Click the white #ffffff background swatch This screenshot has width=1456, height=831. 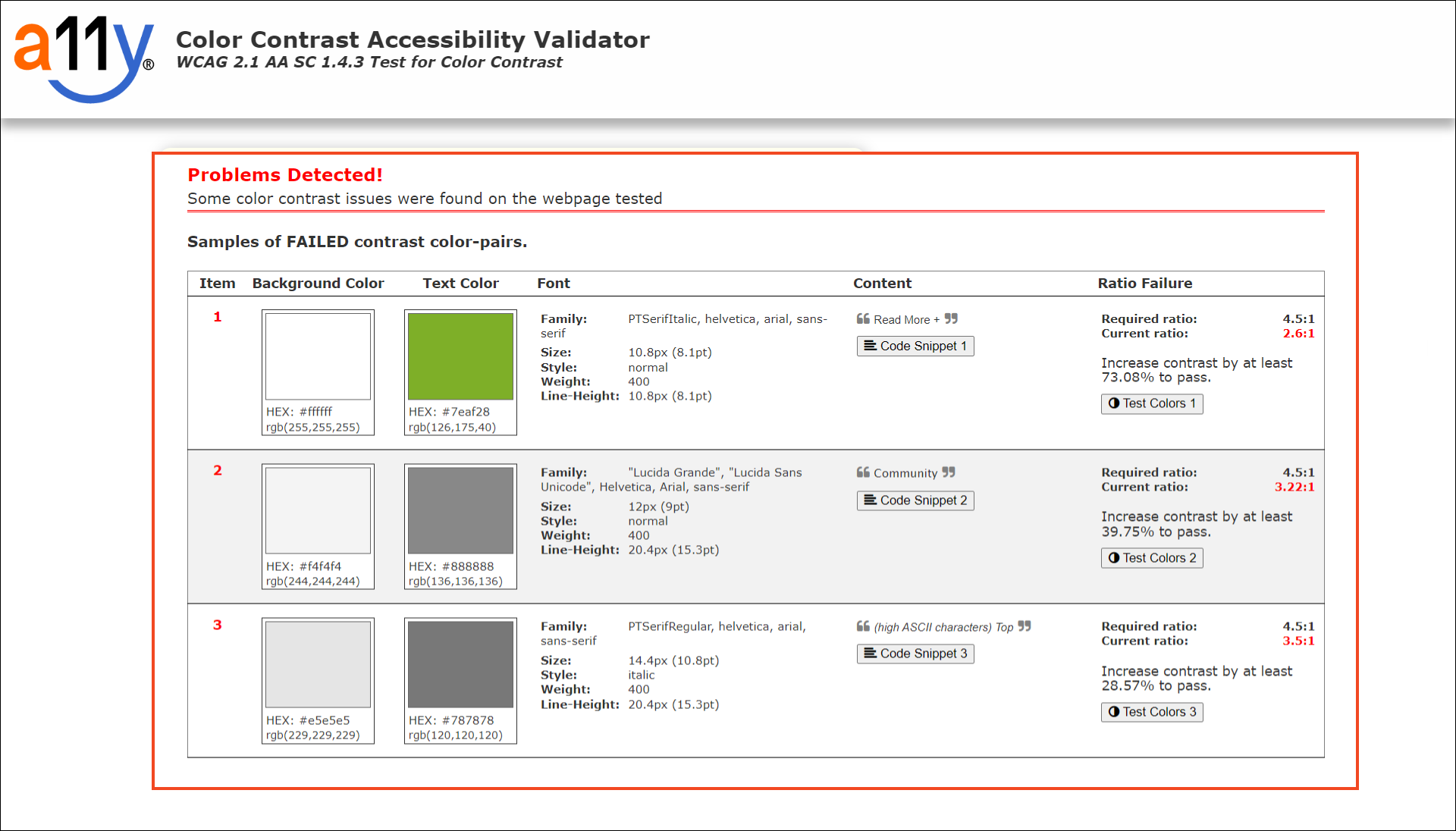pos(318,356)
